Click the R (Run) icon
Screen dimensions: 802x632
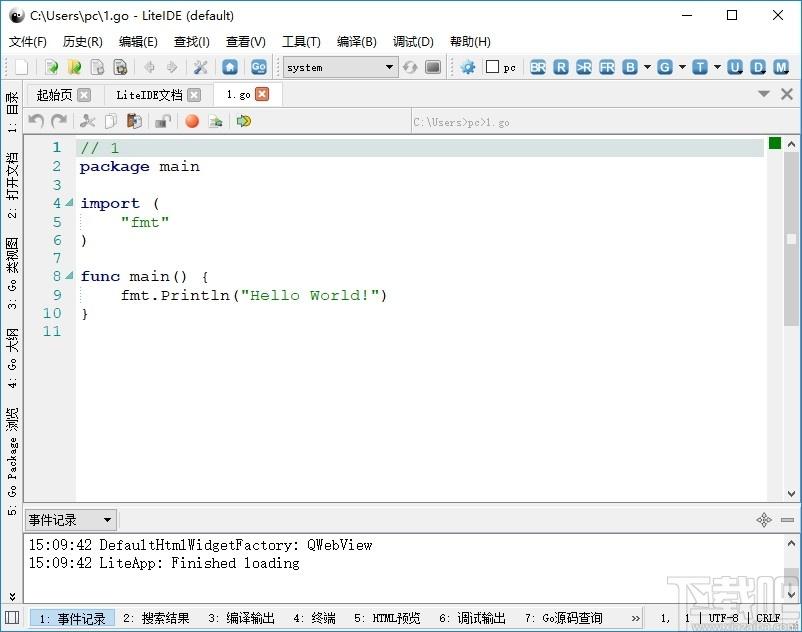[561, 67]
